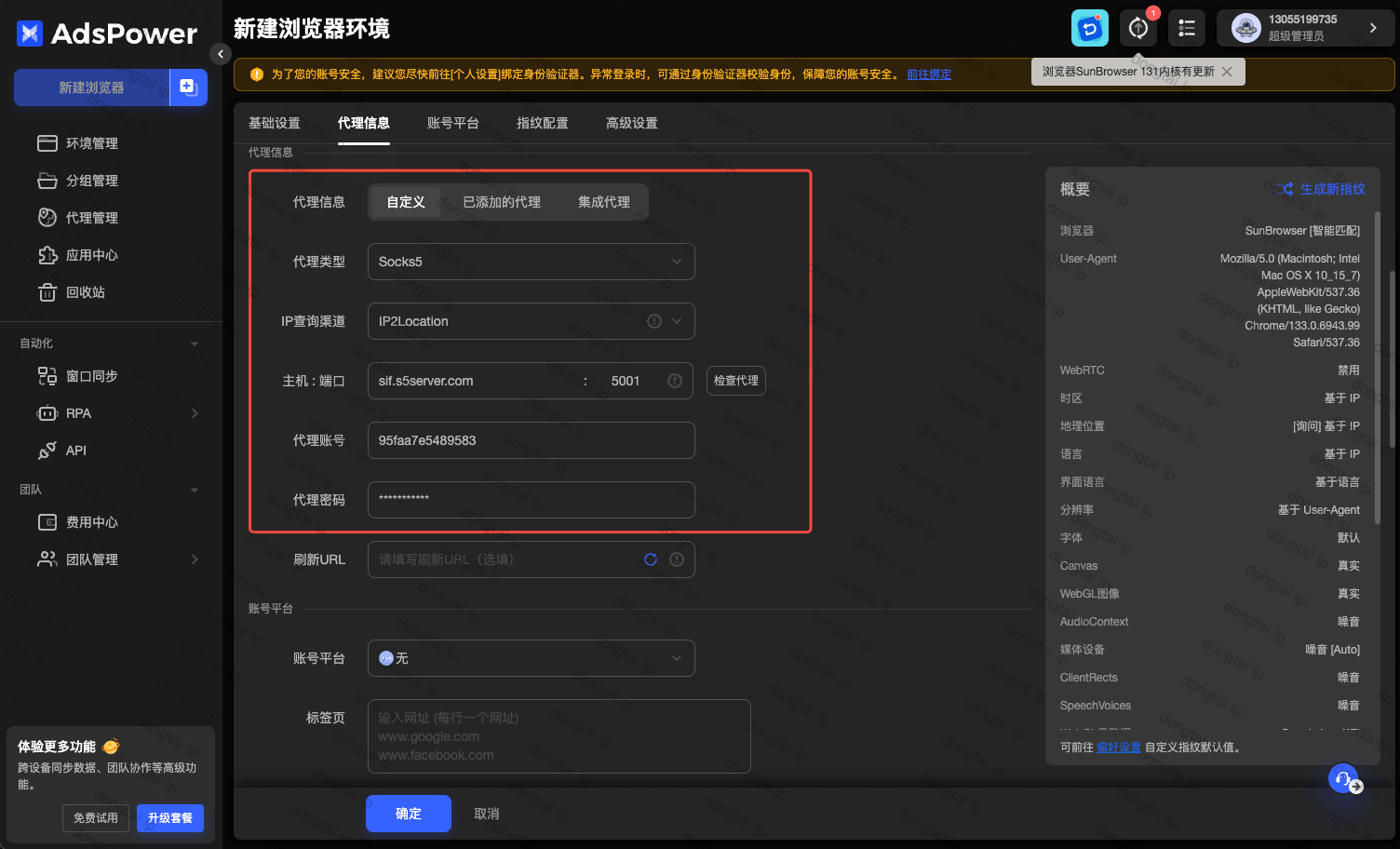This screenshot has height=849, width=1400.
Task: Click the 前往绑定 link in warning banner
Action: (x=929, y=74)
